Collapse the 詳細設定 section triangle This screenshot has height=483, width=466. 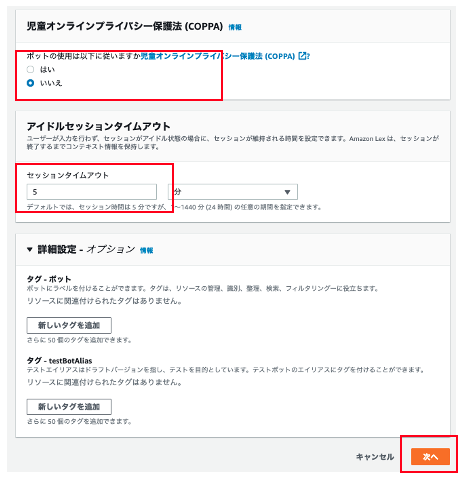[x=30, y=249]
